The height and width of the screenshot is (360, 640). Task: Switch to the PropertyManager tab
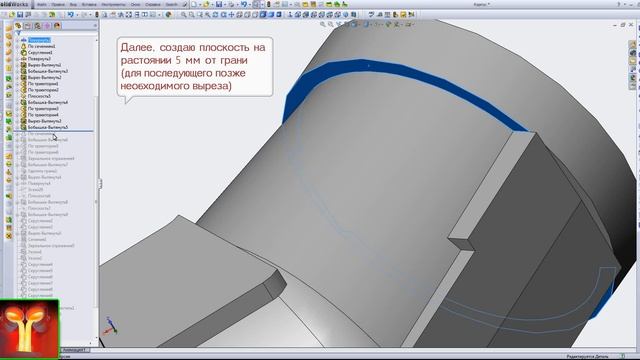(x=27, y=26)
